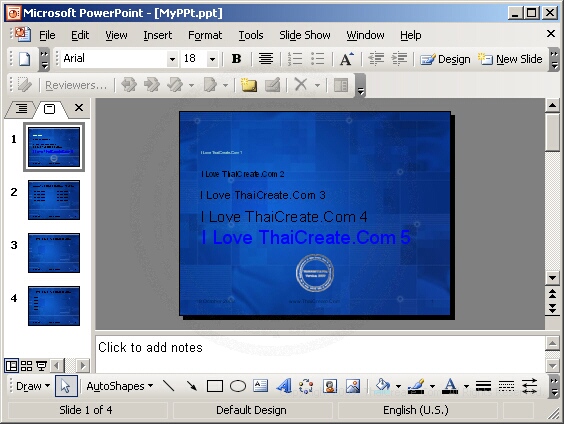Select the Rectangle tool

tap(215, 386)
